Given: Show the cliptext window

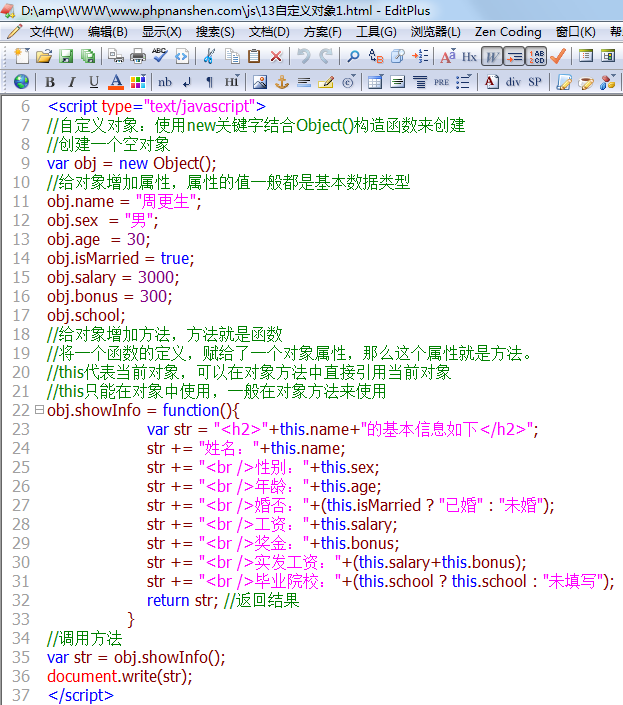Looking at the screenshot, I should pyautogui.click(x=586, y=56).
